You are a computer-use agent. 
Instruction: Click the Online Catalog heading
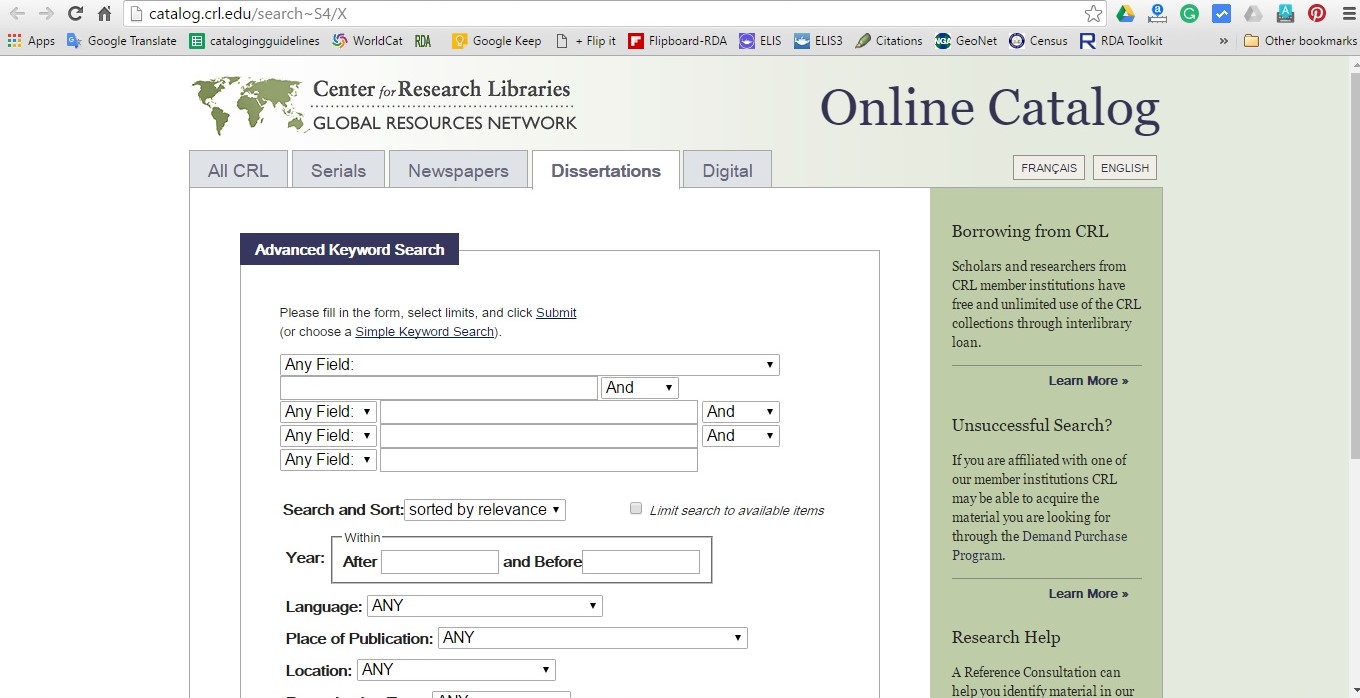tap(989, 107)
